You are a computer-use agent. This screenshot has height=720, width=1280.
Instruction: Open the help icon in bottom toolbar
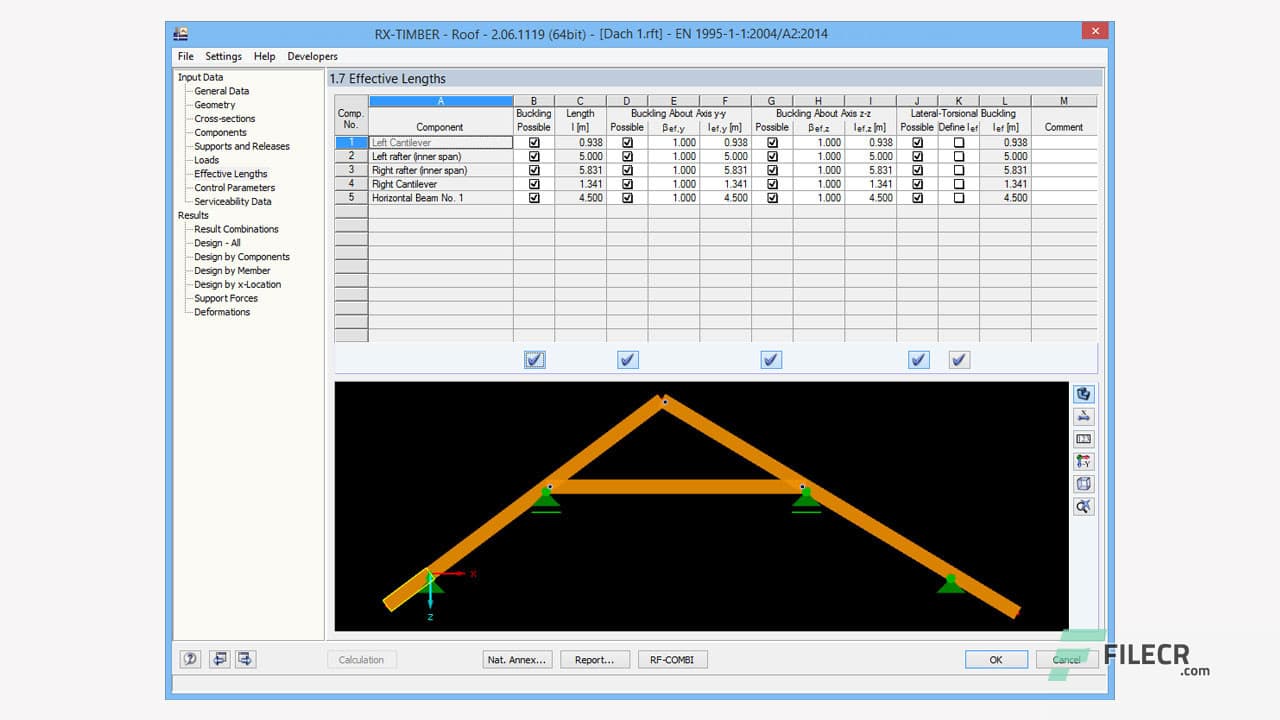coord(190,659)
